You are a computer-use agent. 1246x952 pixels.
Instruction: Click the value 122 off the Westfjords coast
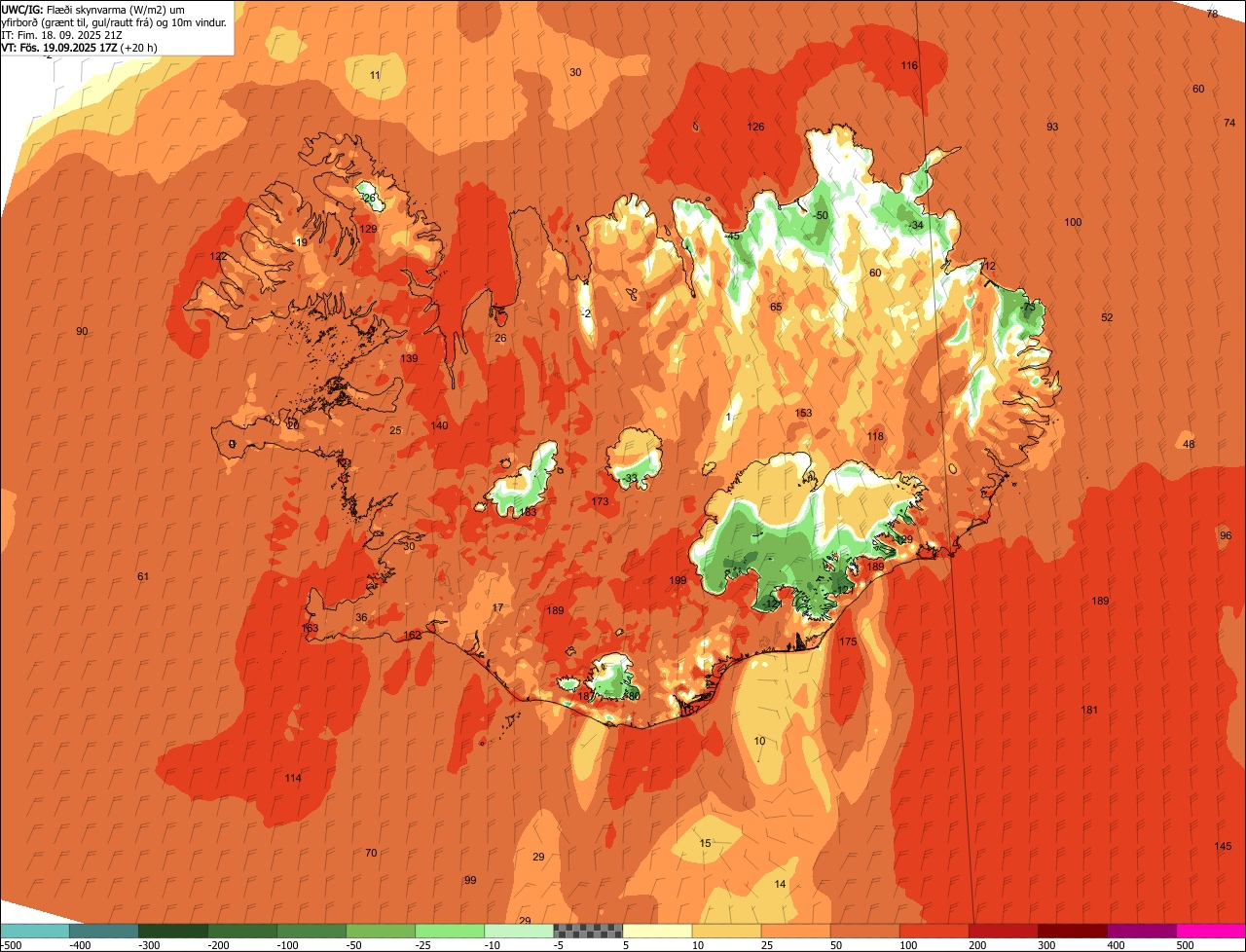click(218, 257)
